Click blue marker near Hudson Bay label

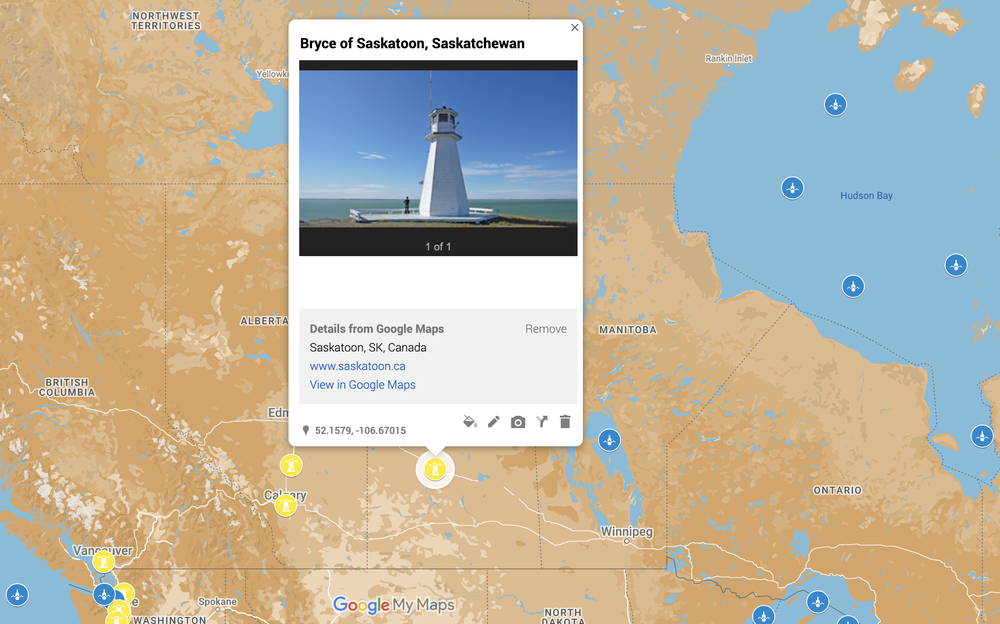792,188
